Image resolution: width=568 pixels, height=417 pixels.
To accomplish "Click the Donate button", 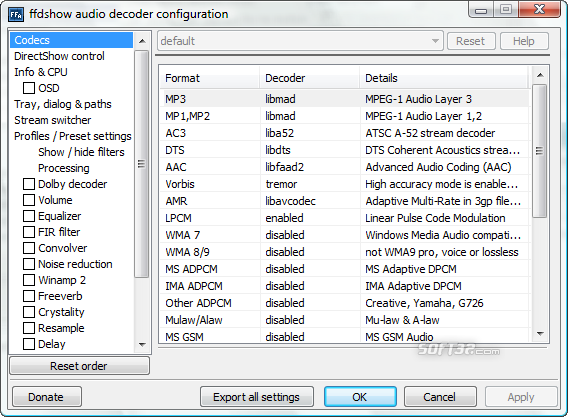I will click(46, 397).
